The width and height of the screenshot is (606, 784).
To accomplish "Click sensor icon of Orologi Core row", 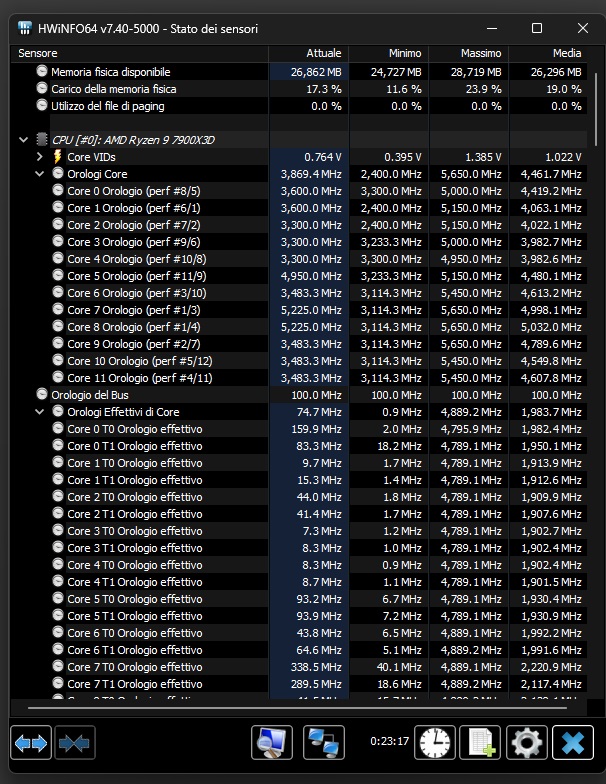I will click(58, 174).
